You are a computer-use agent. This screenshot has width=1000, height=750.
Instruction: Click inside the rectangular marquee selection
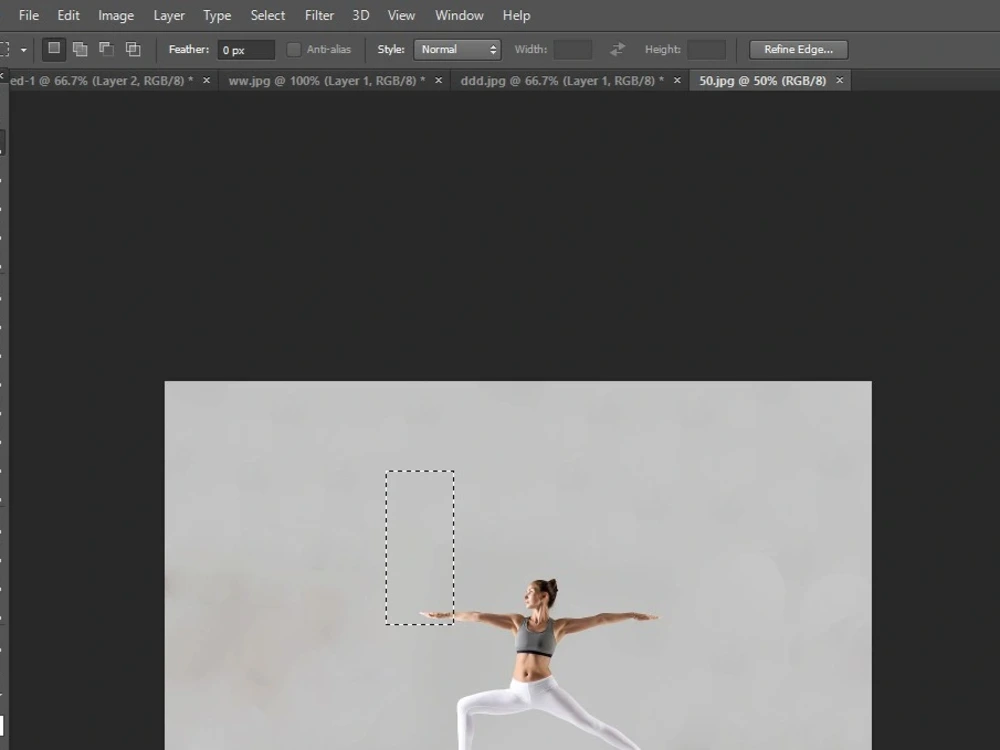(420, 547)
